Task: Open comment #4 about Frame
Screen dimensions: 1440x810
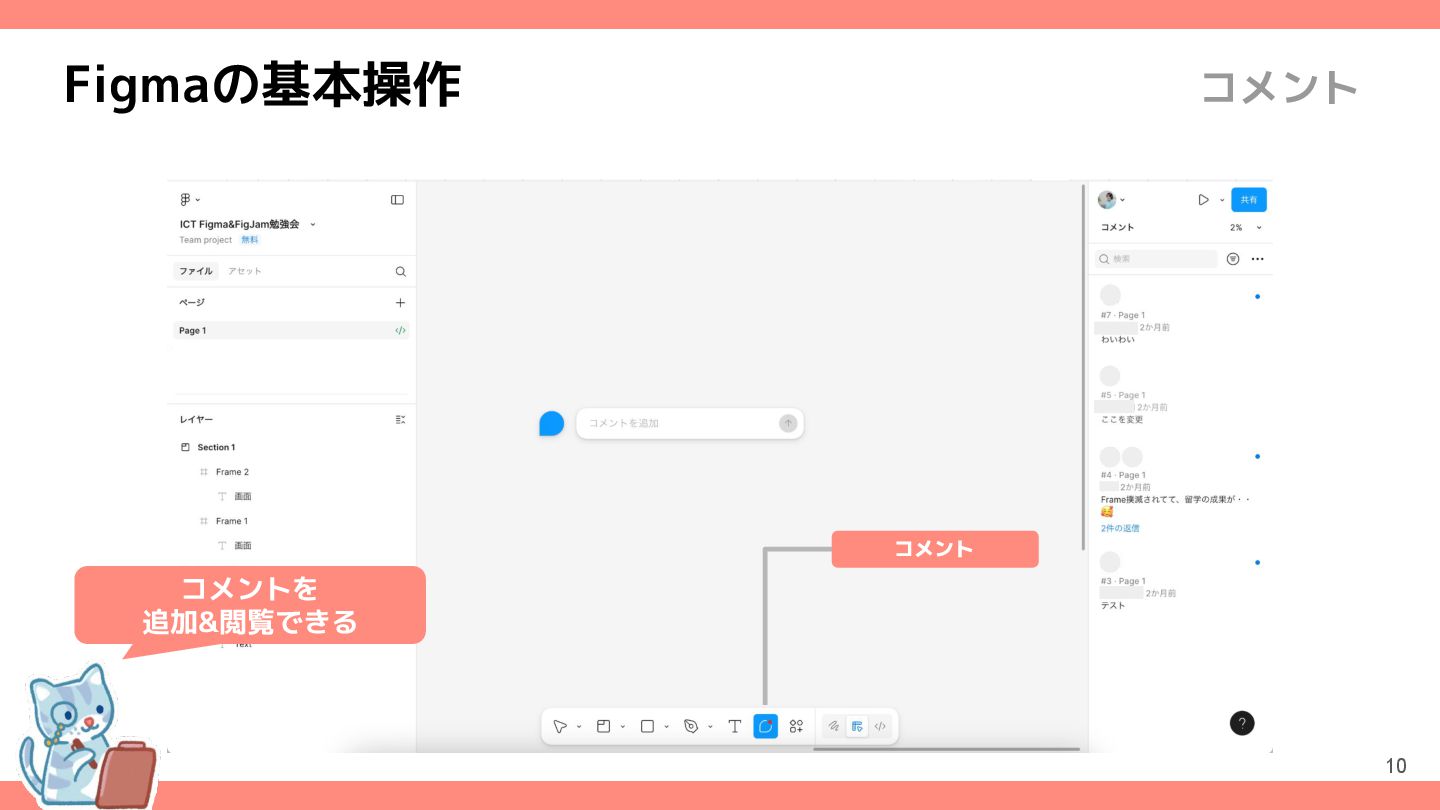Action: coord(1180,490)
